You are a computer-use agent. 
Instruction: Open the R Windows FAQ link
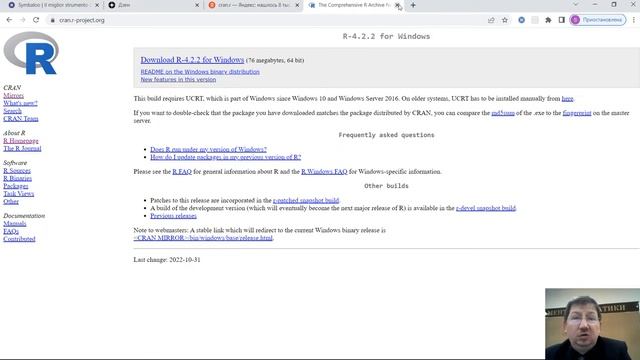tap(324, 172)
